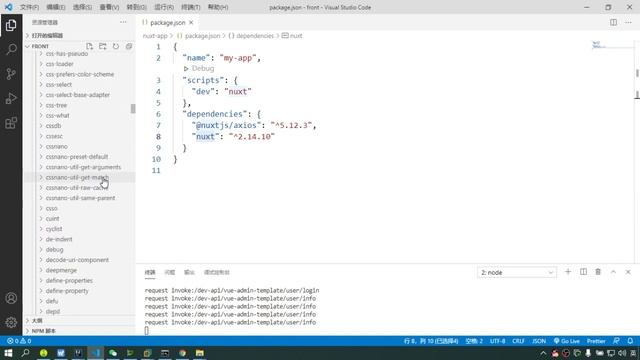Create a new terminal with plus icon
The image size is (640, 360).
(x=568, y=272)
